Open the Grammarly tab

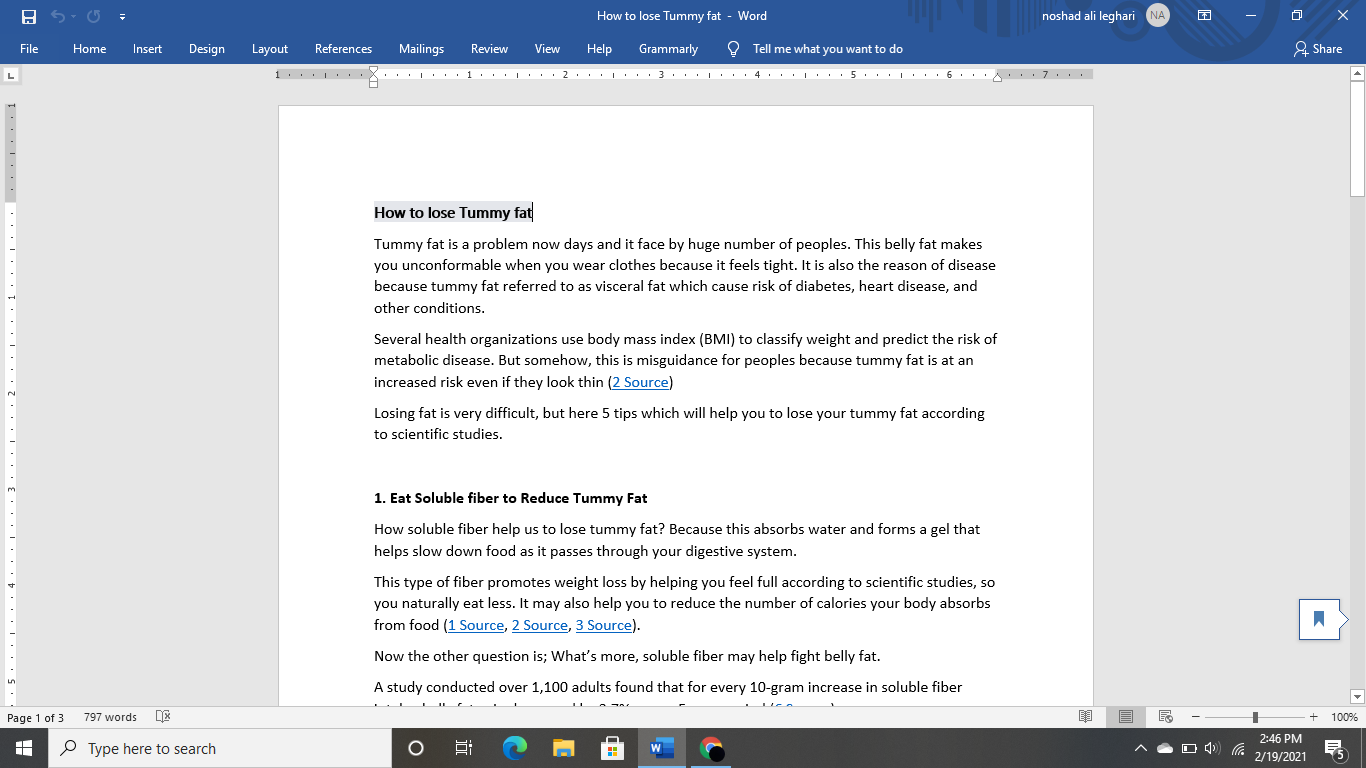tap(668, 48)
